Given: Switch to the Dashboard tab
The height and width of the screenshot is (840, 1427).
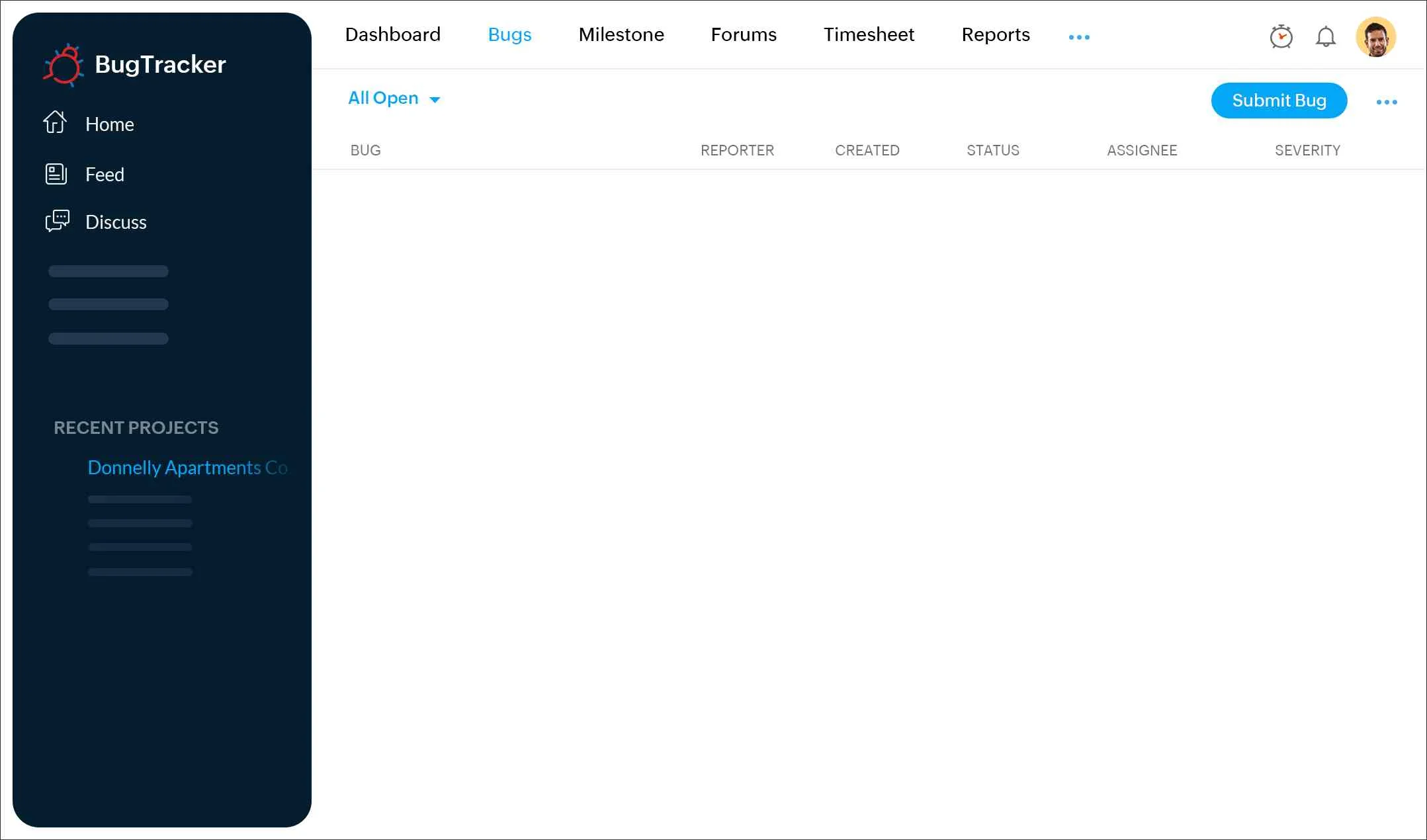Looking at the screenshot, I should tap(392, 34).
